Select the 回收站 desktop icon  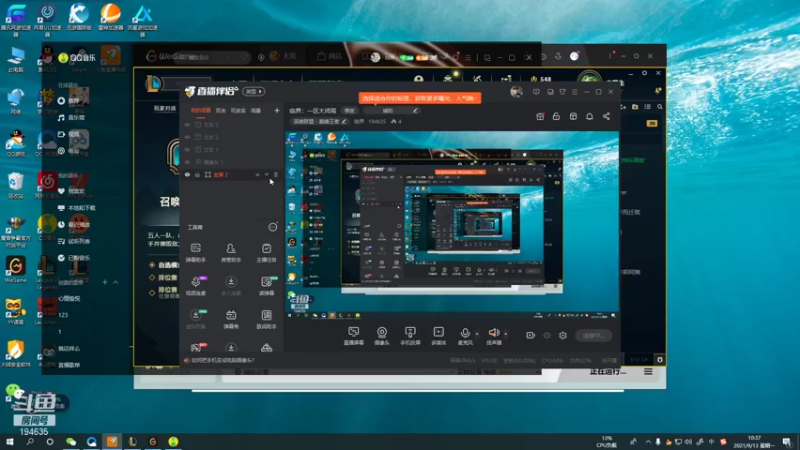pyautogui.click(x=15, y=186)
